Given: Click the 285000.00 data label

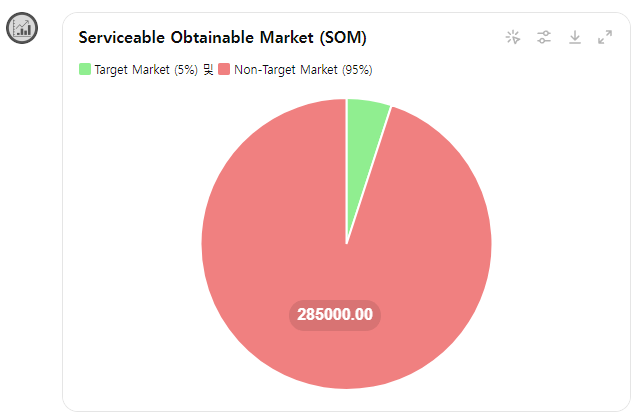Looking at the screenshot, I should (335, 315).
